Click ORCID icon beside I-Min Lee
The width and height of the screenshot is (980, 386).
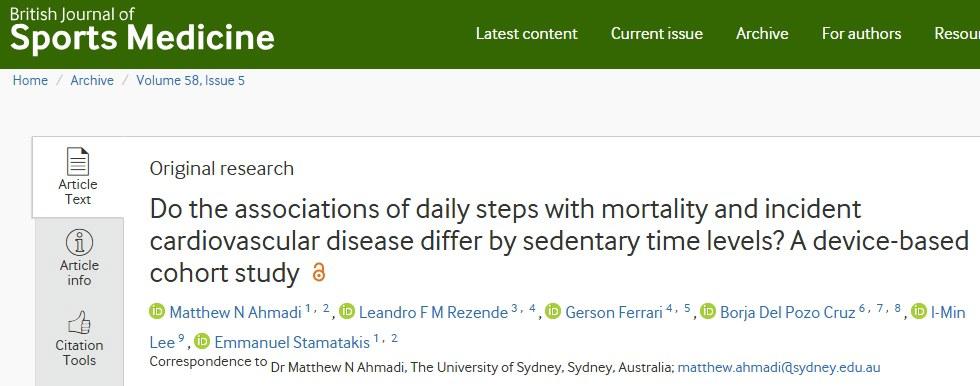919,311
